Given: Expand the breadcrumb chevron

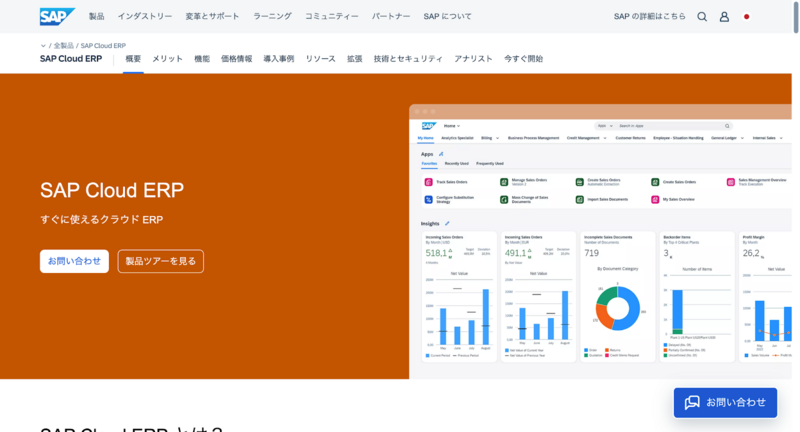Looking at the screenshot, I should (x=43, y=46).
